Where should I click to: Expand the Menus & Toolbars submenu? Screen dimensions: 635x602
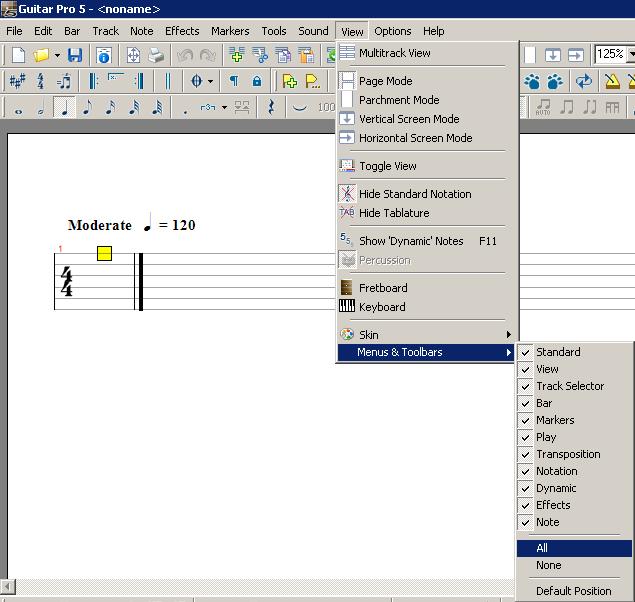click(426, 352)
